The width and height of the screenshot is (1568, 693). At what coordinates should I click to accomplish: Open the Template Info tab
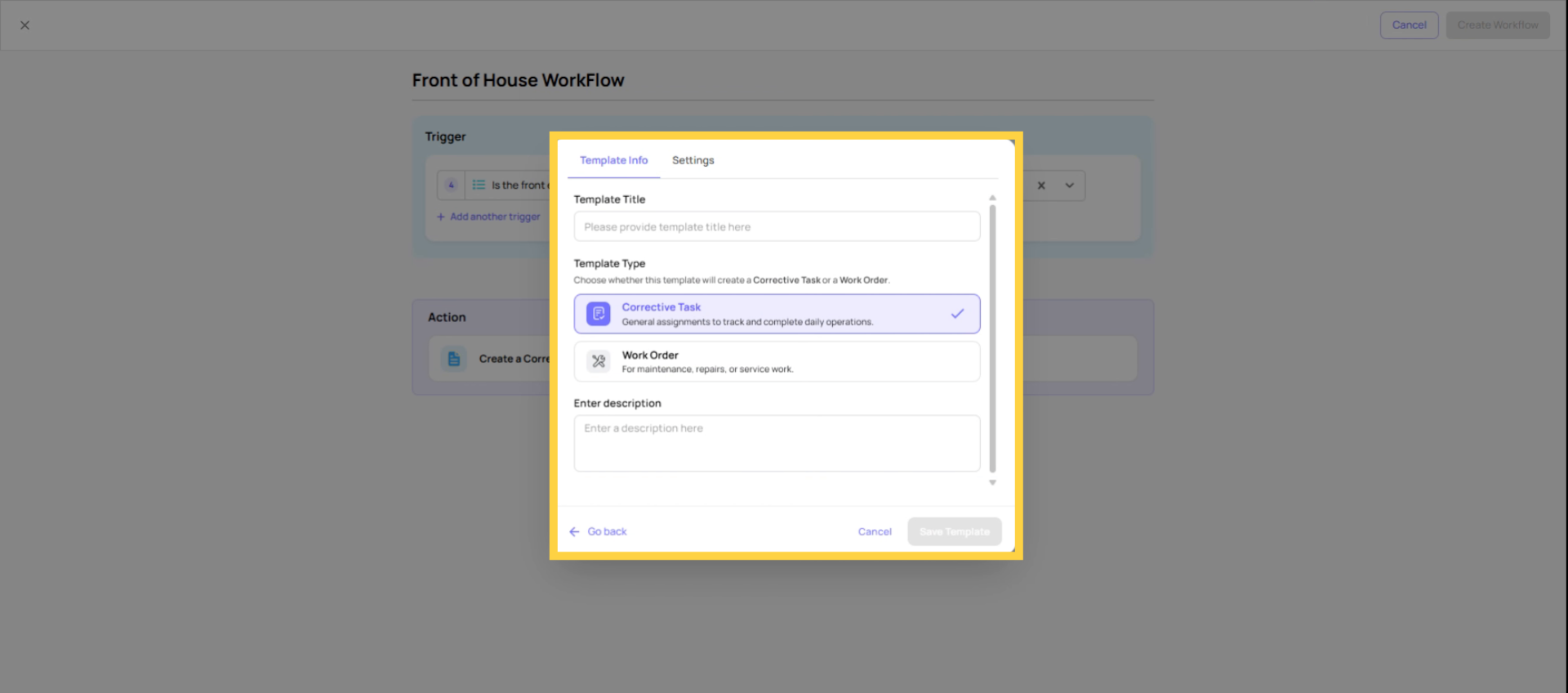613,160
